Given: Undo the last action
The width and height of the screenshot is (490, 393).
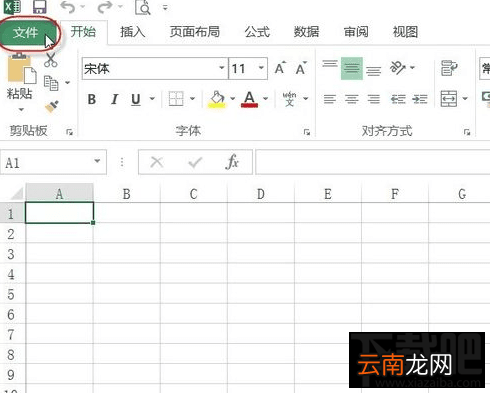Looking at the screenshot, I should [68, 7].
